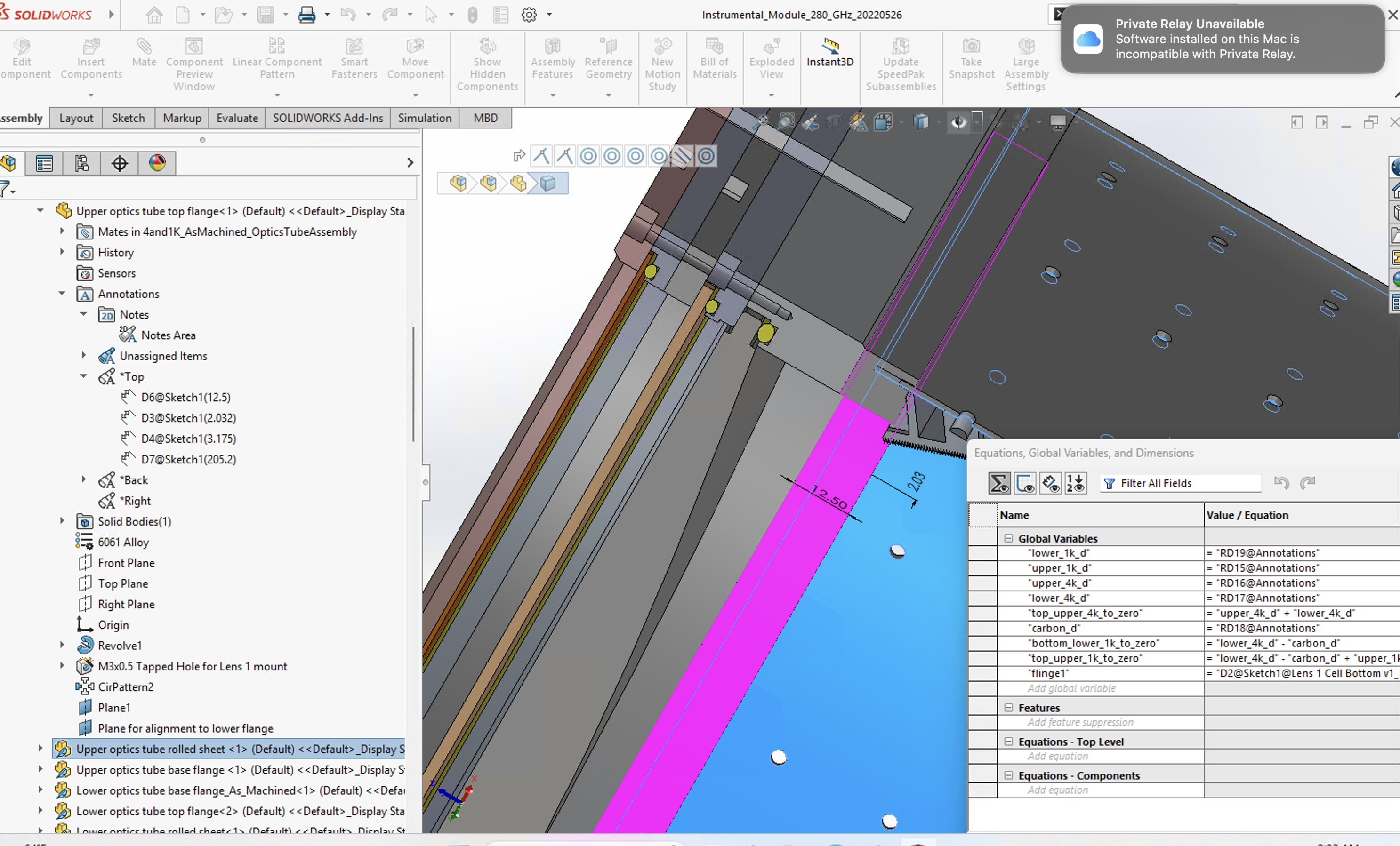Open the SOLIDWORKS Add-Ins tab
The image size is (1400, 846).
point(328,118)
